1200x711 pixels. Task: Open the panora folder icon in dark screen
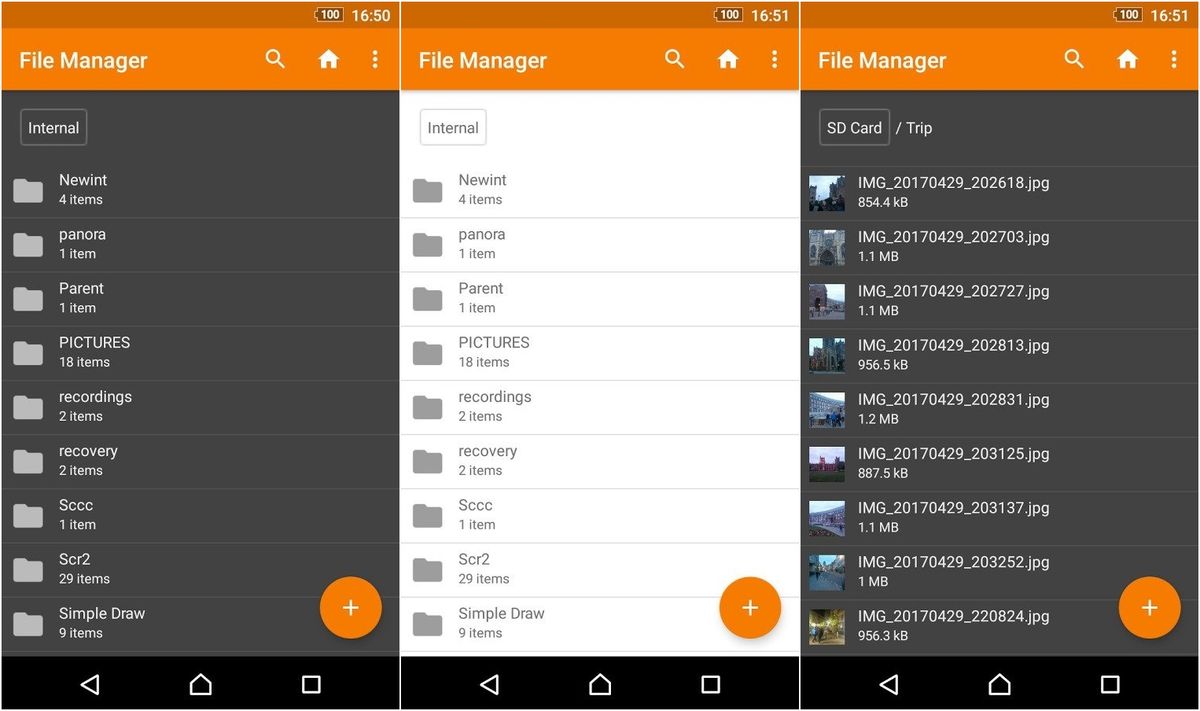tap(28, 244)
